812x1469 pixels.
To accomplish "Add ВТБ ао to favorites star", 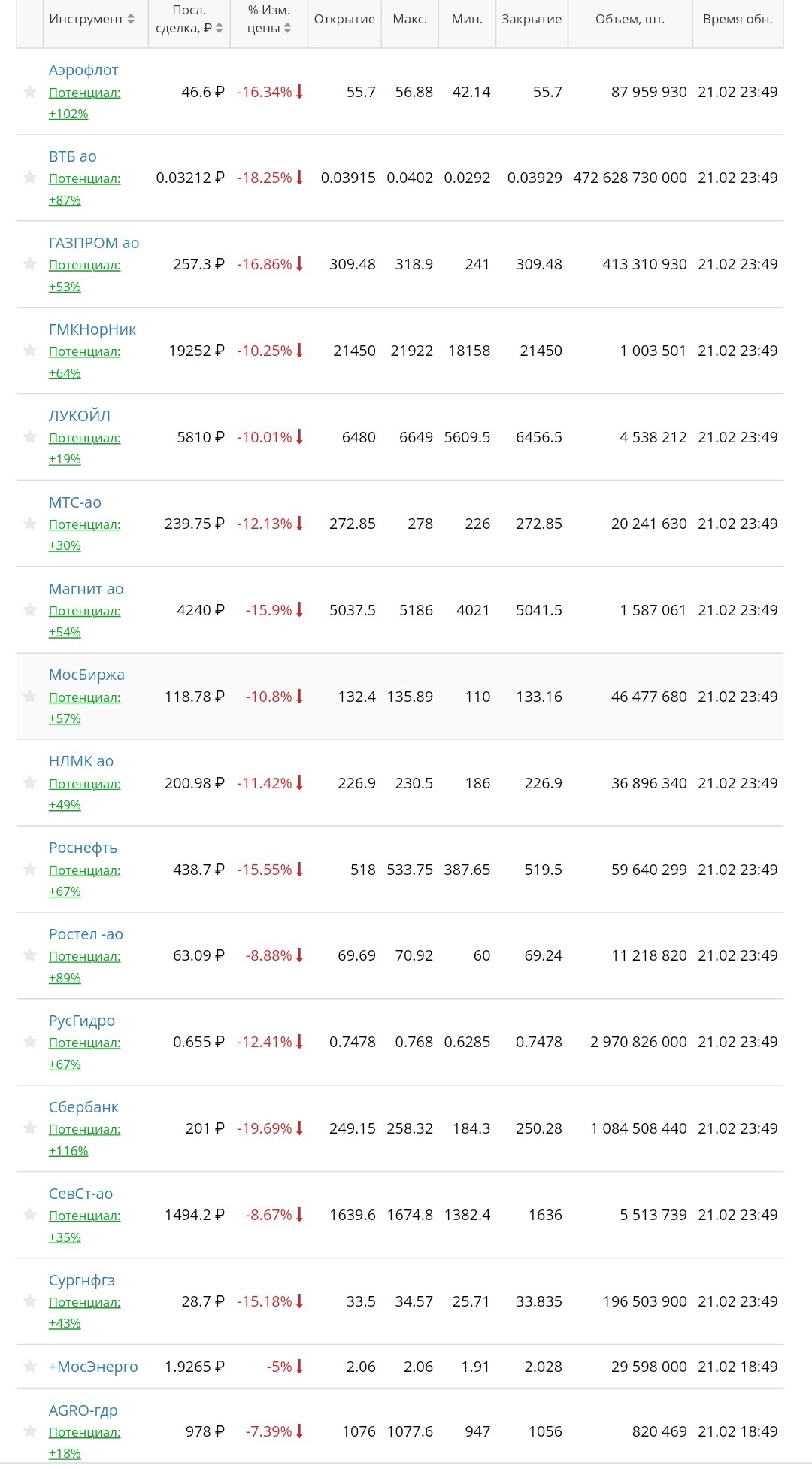I will [30, 178].
